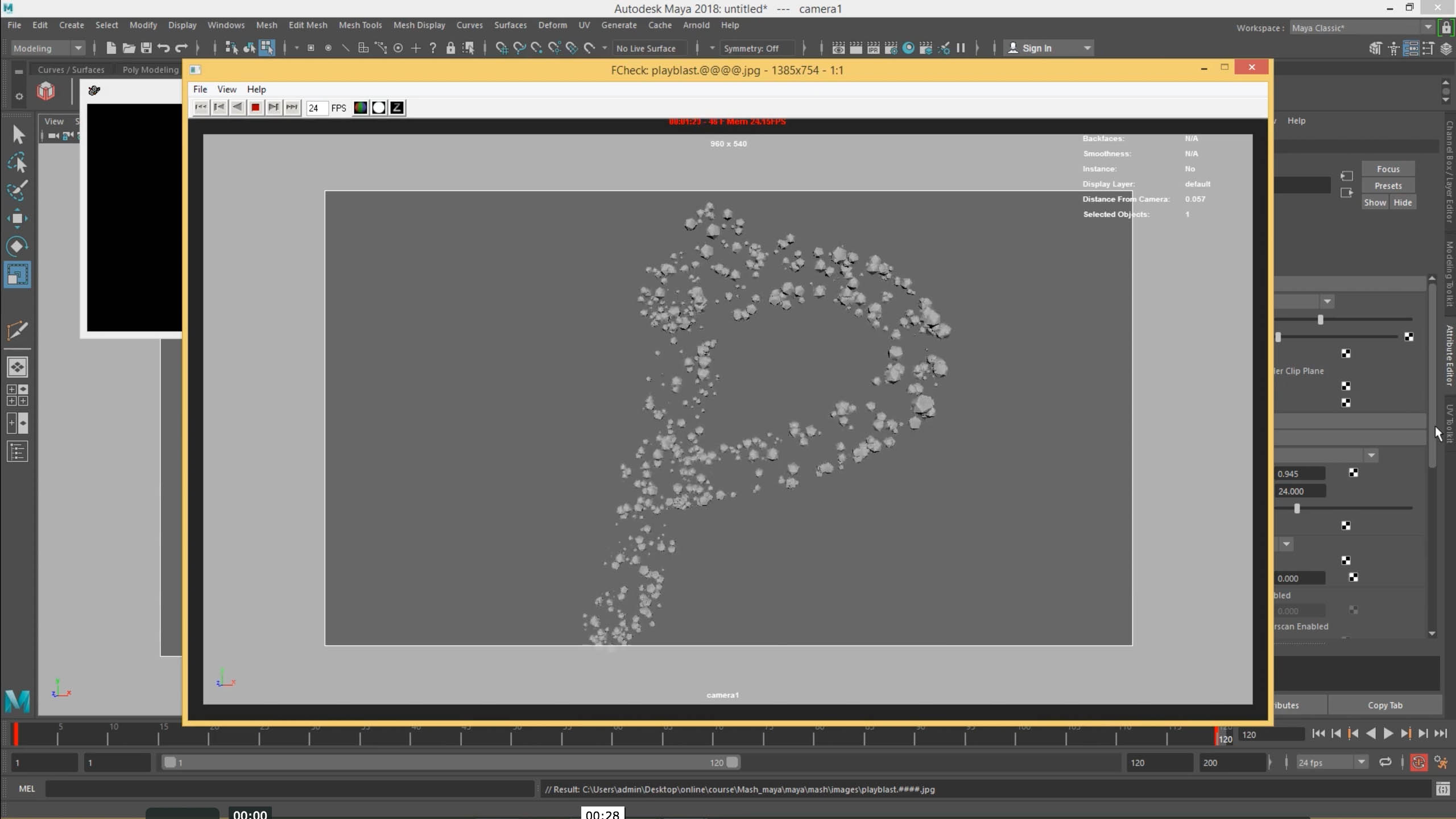Image resolution: width=1456 pixels, height=819 pixels.
Task: Open the FCheck View menu
Action: tap(226, 89)
